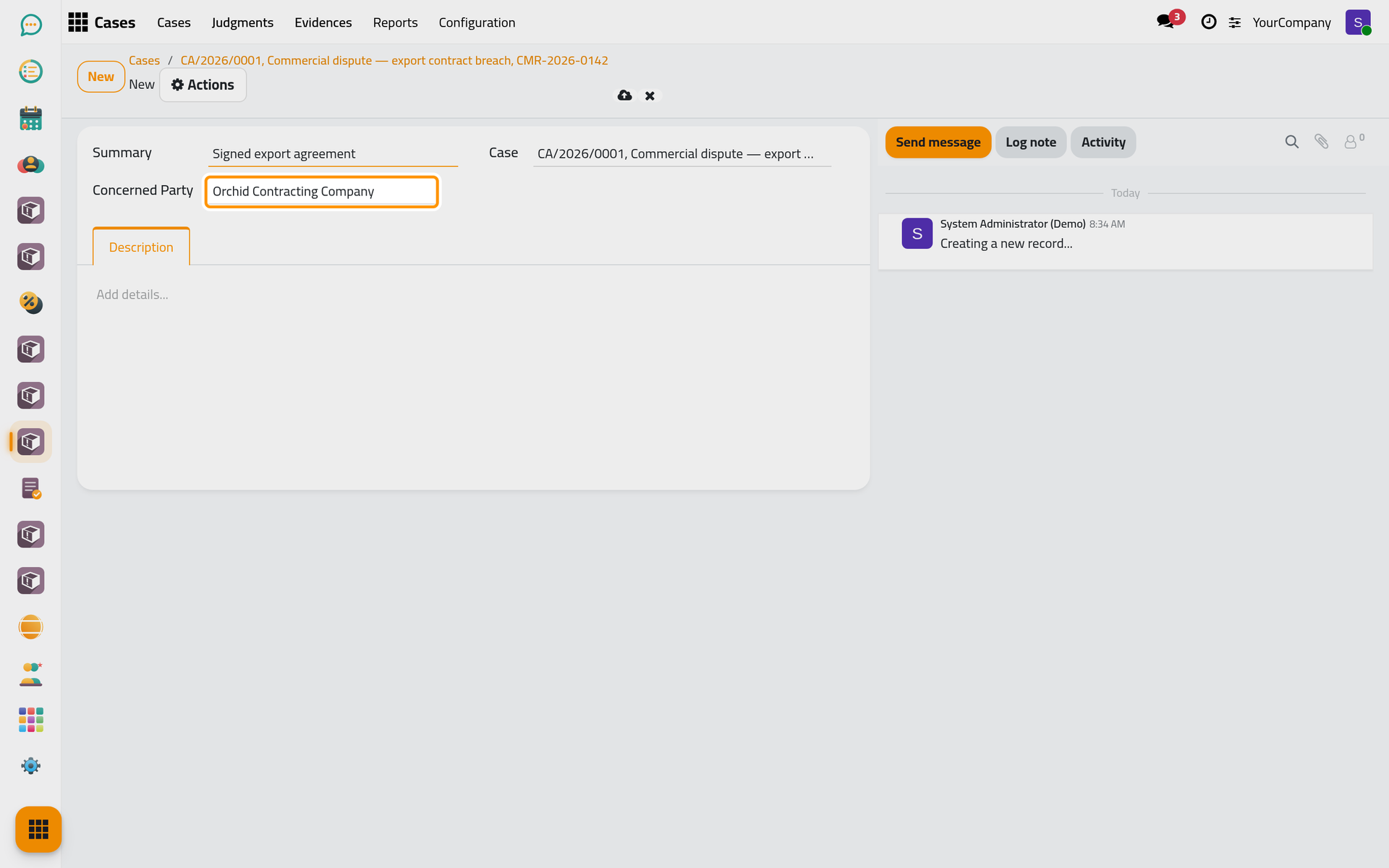Click the New record button
This screenshot has width=1389, height=868.
[101, 77]
